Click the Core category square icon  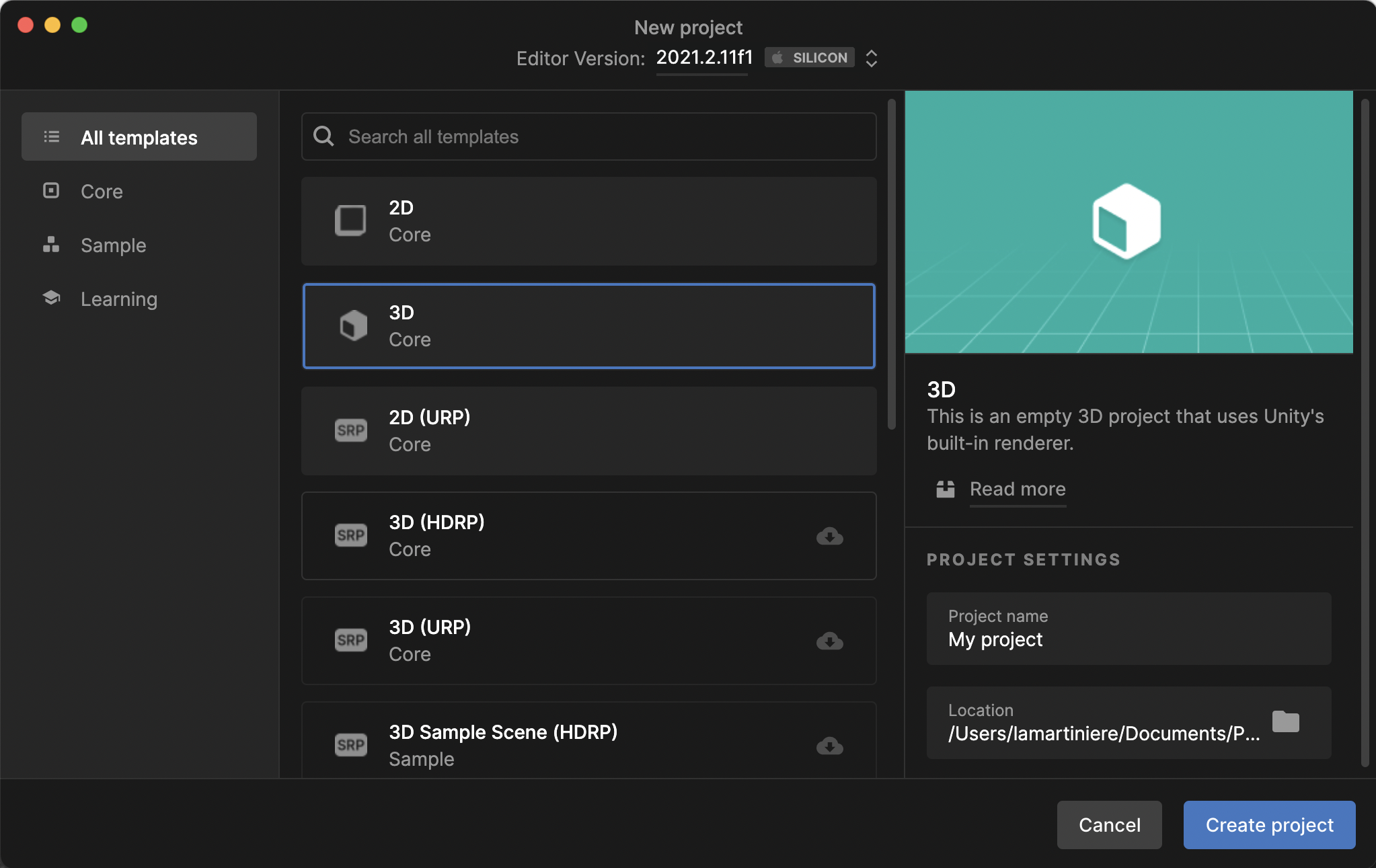(x=51, y=191)
